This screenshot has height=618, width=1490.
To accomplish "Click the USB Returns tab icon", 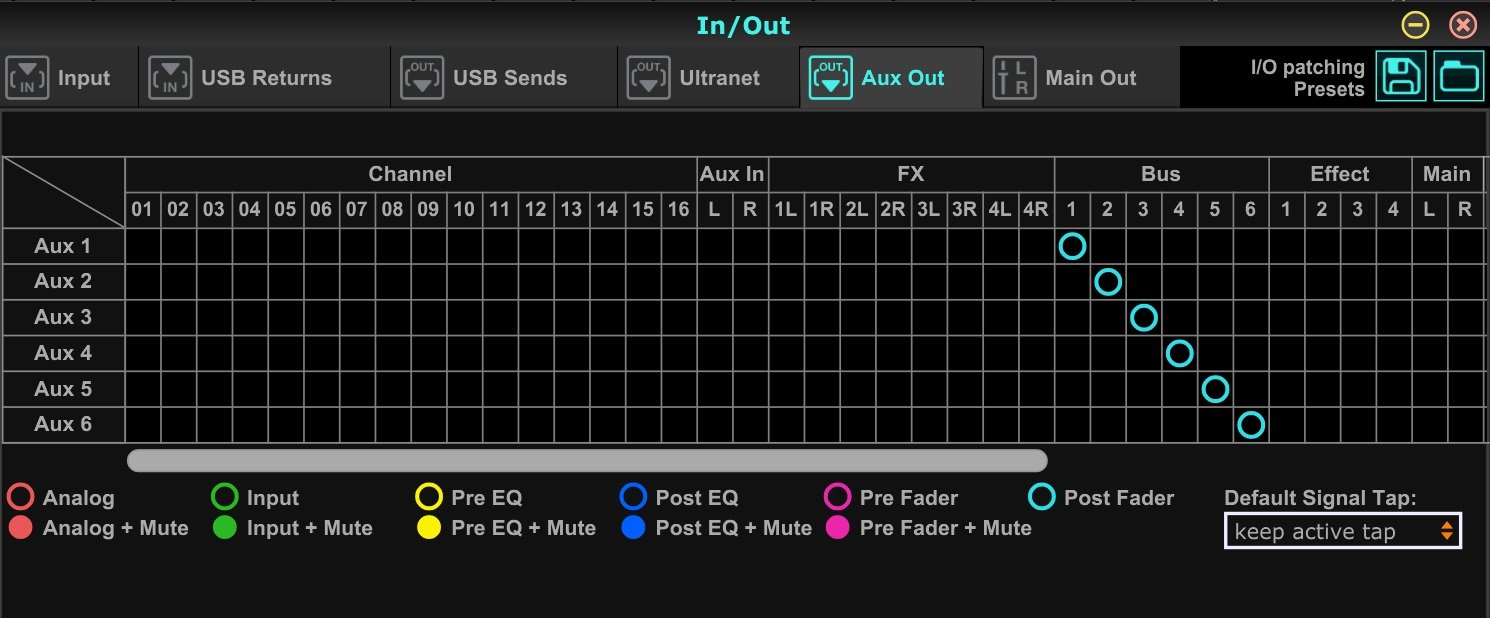I will (x=170, y=78).
